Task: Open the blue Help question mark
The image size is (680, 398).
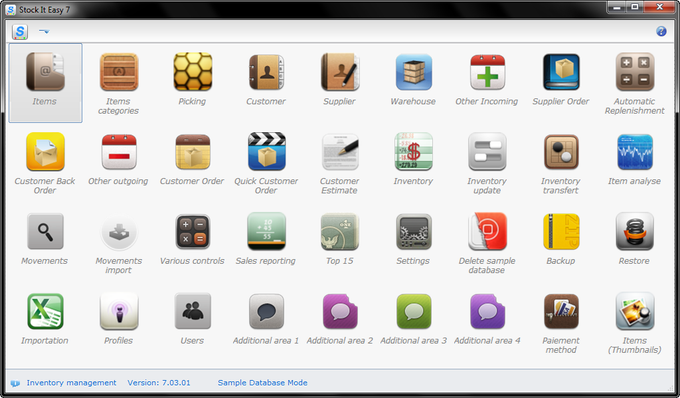Action: 661,31
